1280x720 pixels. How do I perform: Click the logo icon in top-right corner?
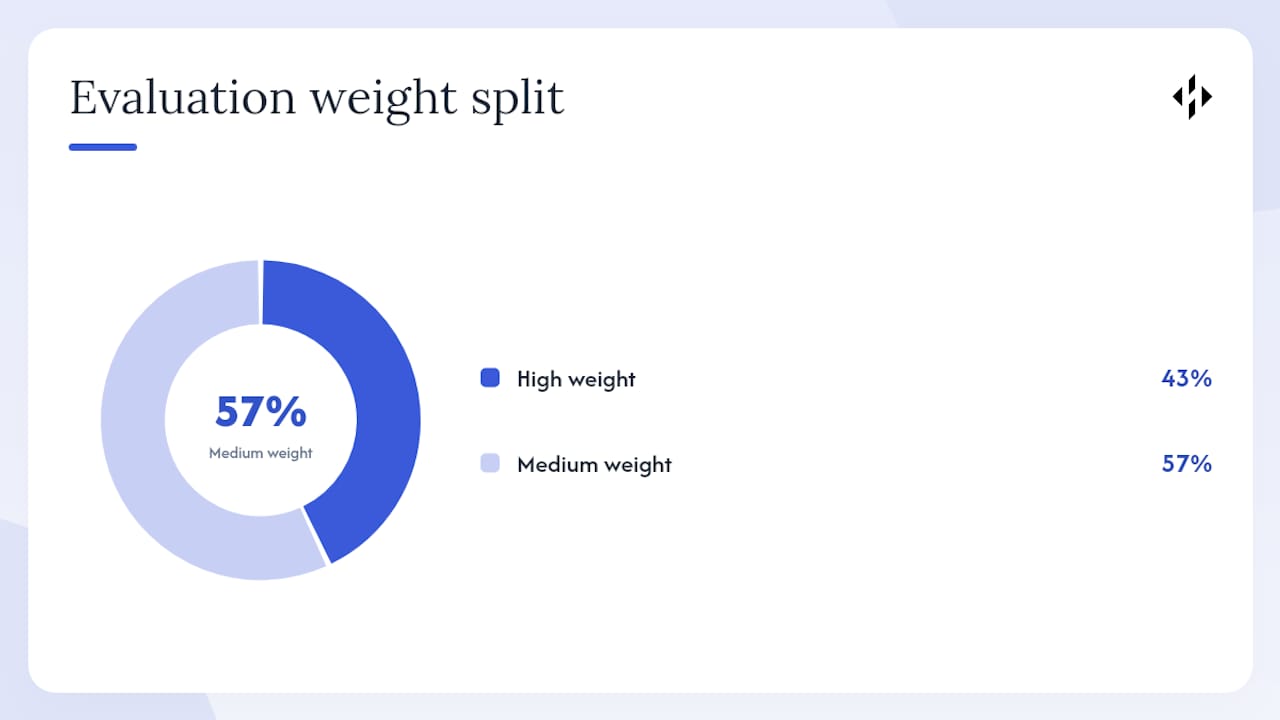[1192, 97]
